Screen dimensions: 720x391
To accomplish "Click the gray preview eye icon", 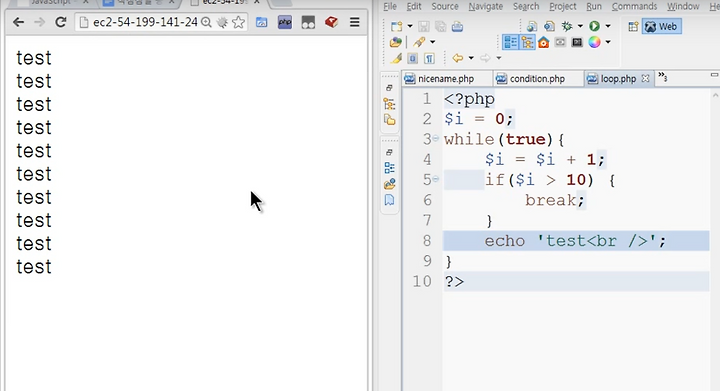I will [560, 42].
